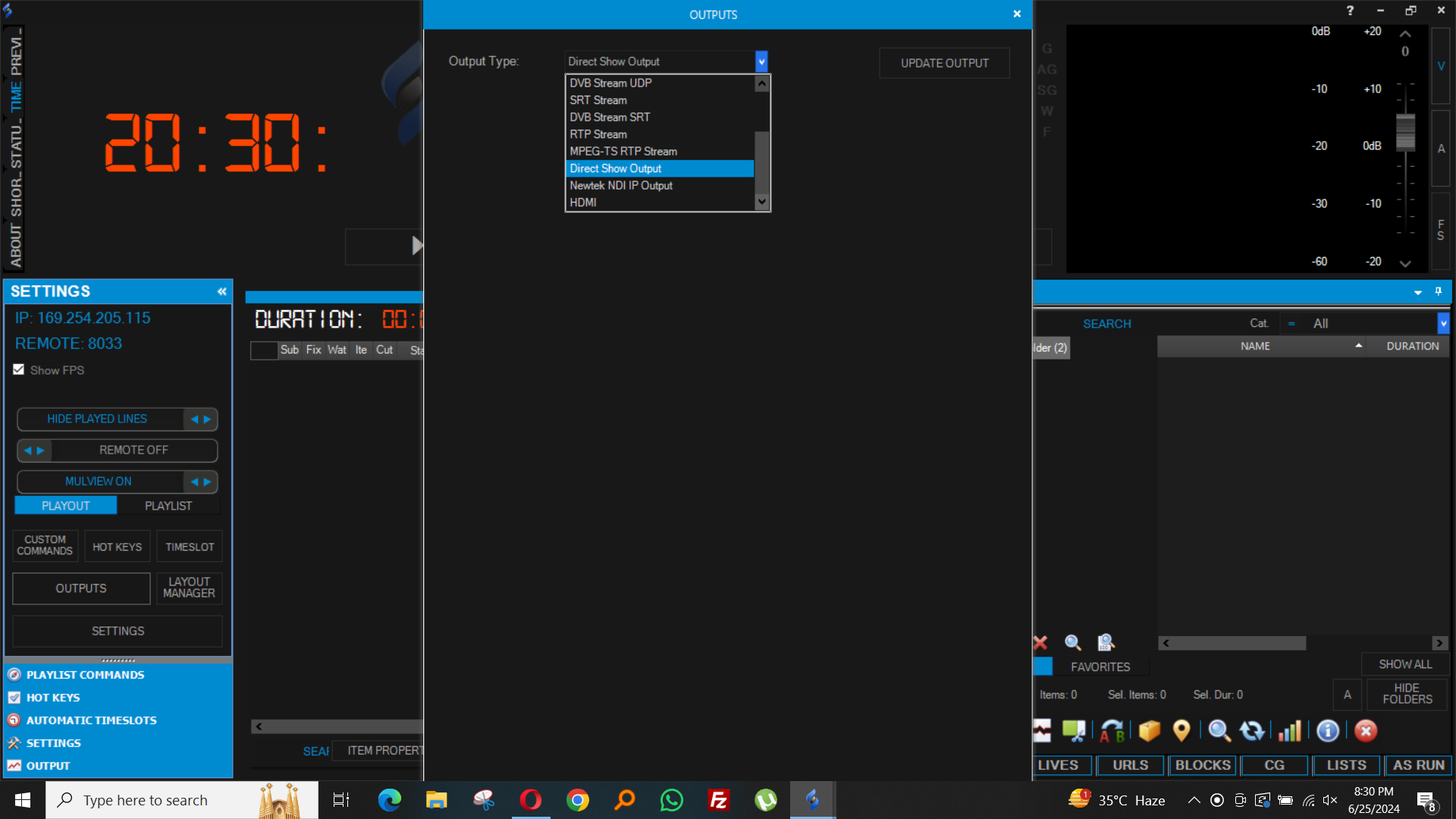Collapse the Settings panel with double chevron
The height and width of the screenshot is (819, 1456).
click(x=221, y=291)
